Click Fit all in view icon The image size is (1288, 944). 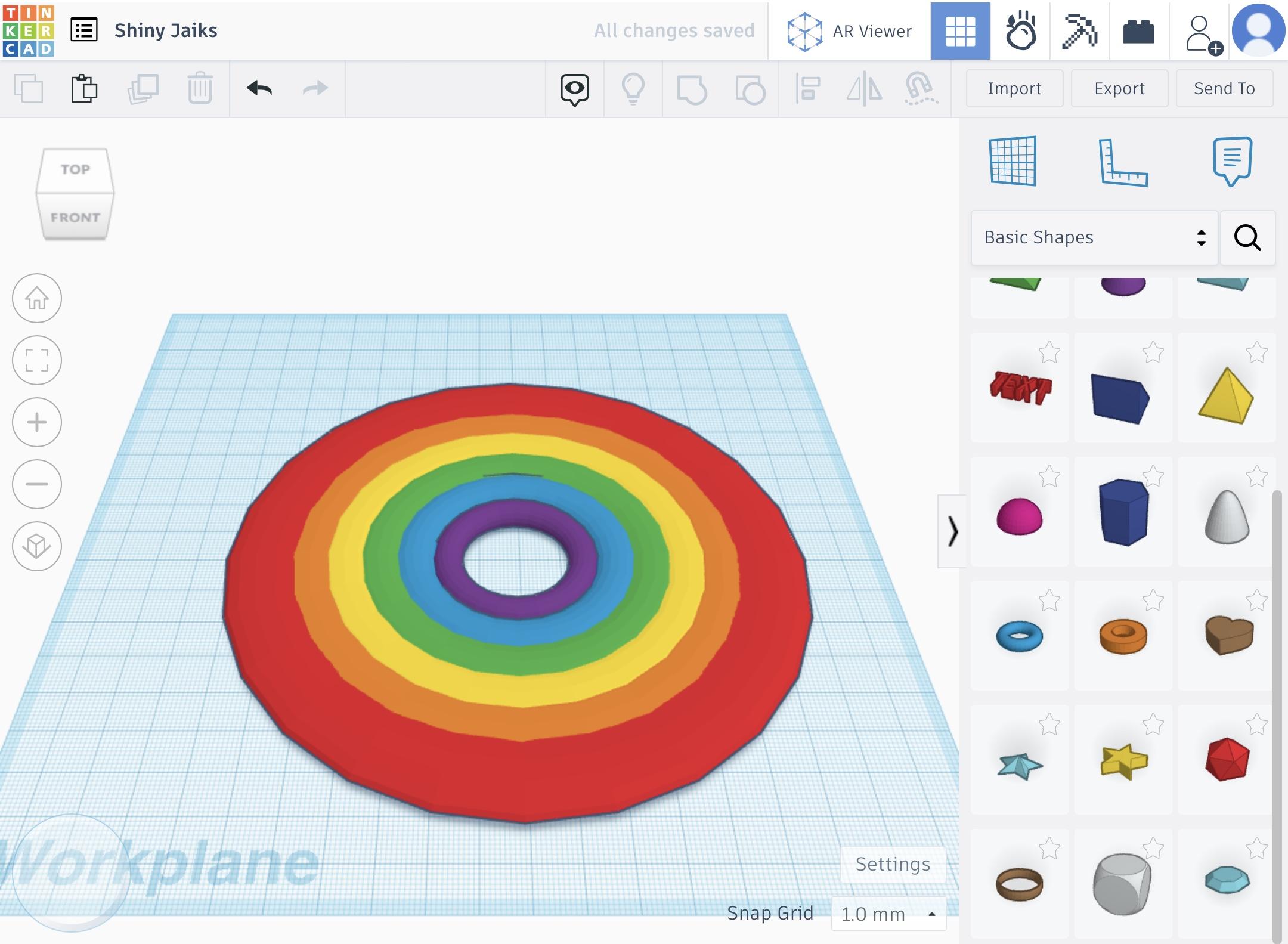click(x=37, y=360)
